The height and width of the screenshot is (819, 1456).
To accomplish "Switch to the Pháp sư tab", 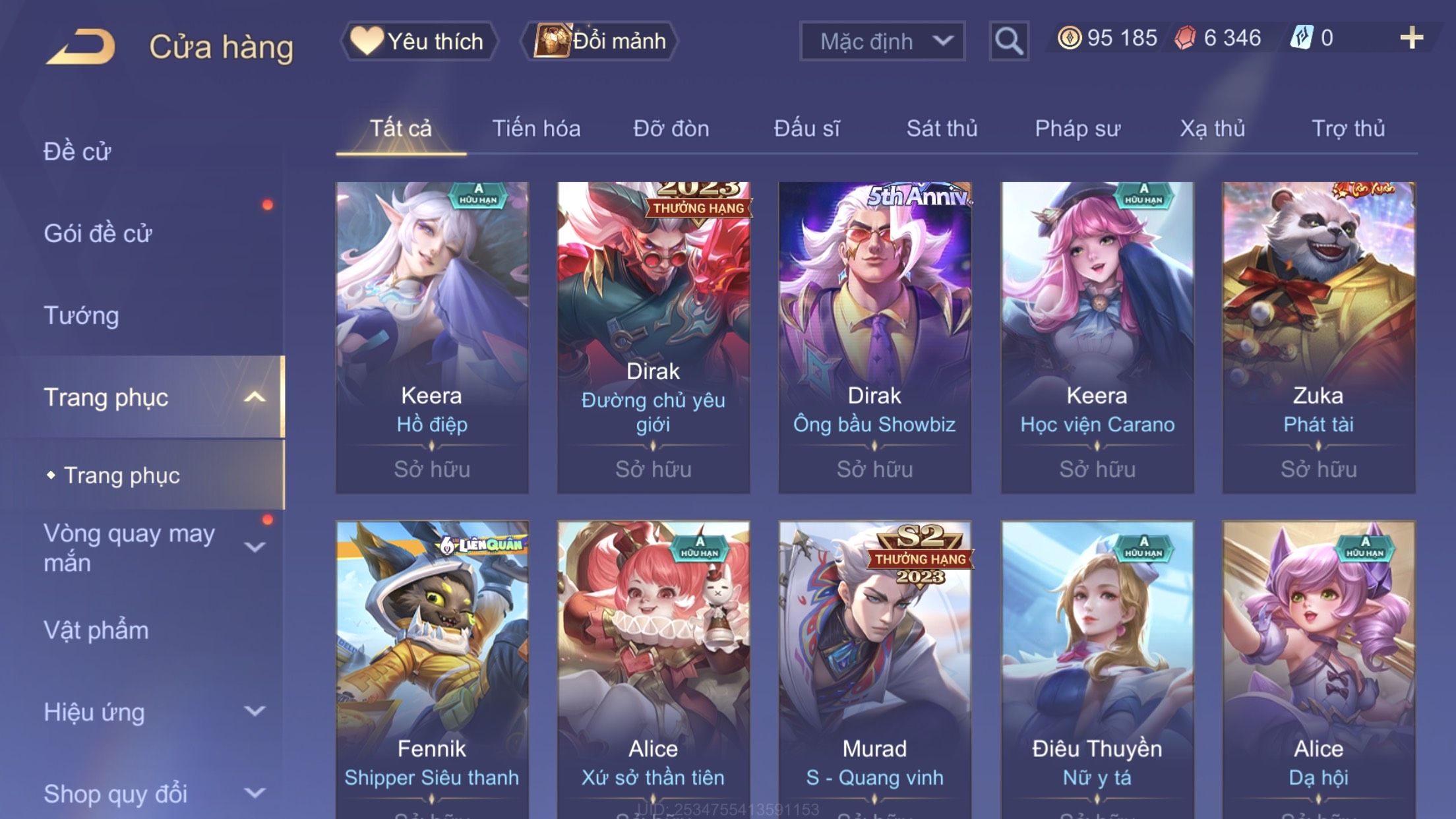I will pyautogui.click(x=1077, y=128).
